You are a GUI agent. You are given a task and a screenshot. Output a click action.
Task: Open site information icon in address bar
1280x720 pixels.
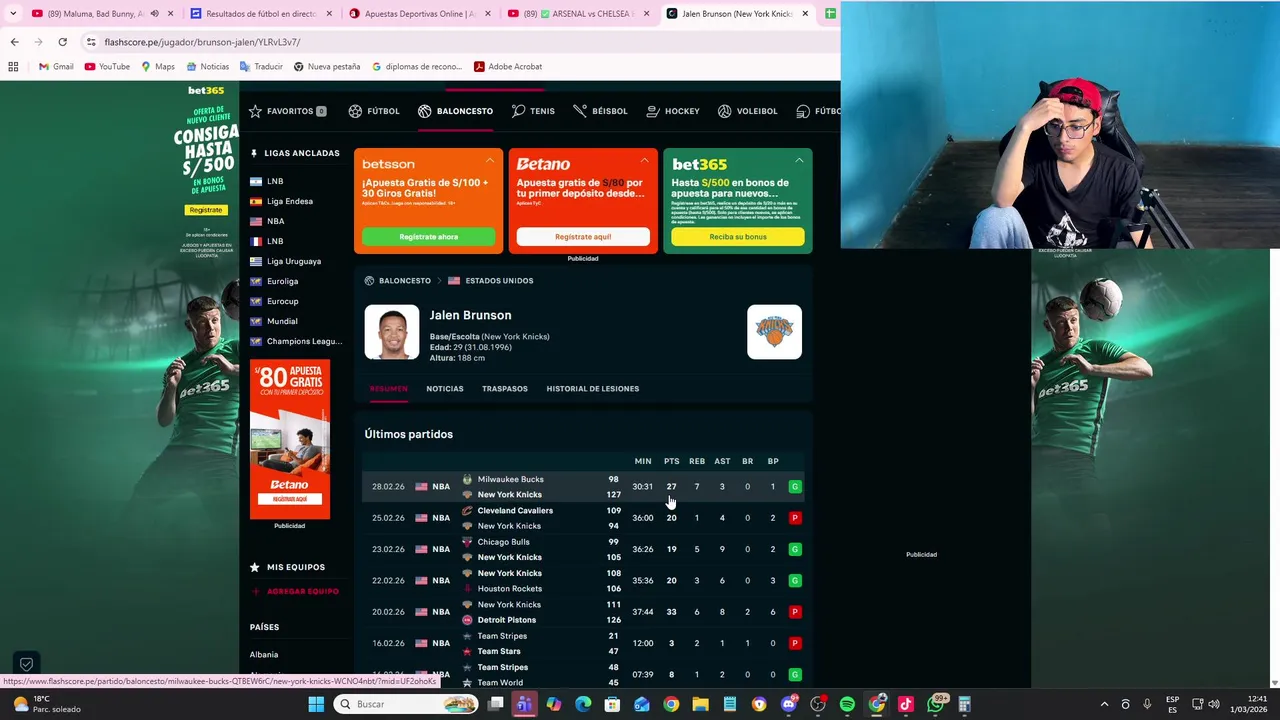[x=91, y=42]
